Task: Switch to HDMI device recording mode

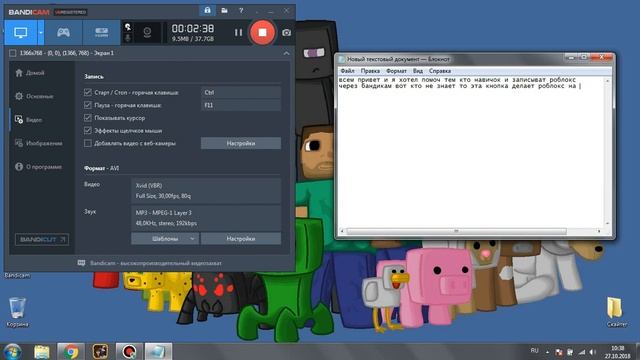Action: (x=101, y=32)
